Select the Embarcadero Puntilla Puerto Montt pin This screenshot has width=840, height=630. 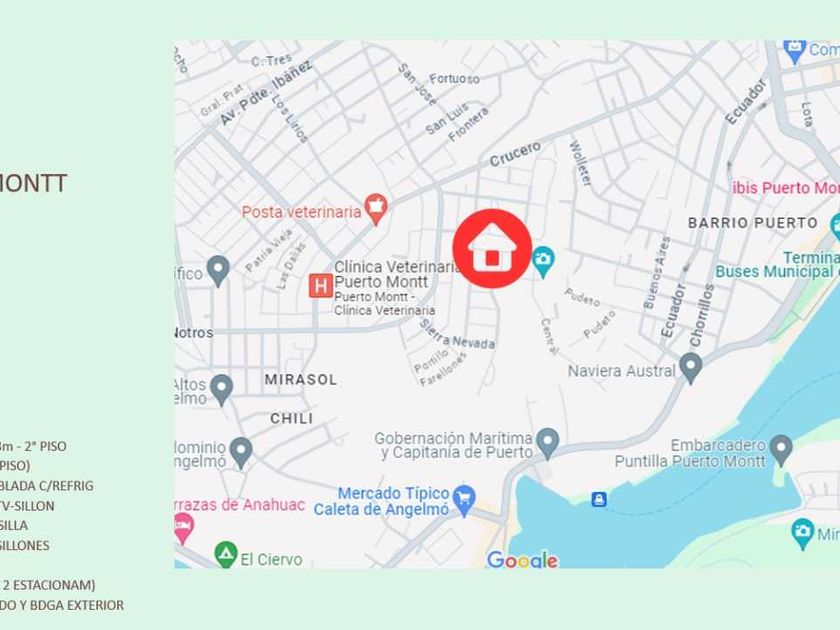click(781, 449)
